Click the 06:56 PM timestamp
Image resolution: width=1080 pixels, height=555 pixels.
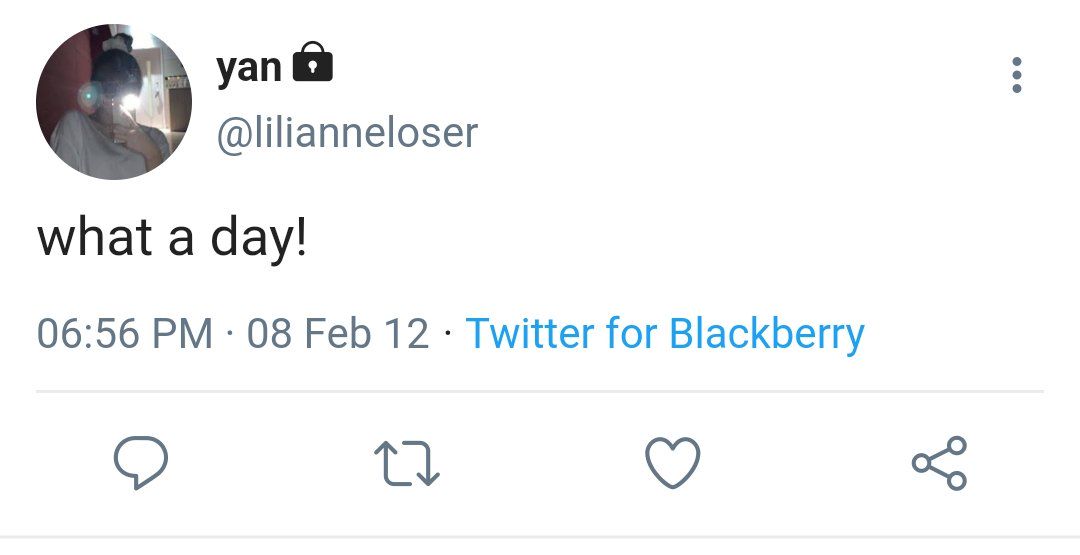click(x=125, y=333)
